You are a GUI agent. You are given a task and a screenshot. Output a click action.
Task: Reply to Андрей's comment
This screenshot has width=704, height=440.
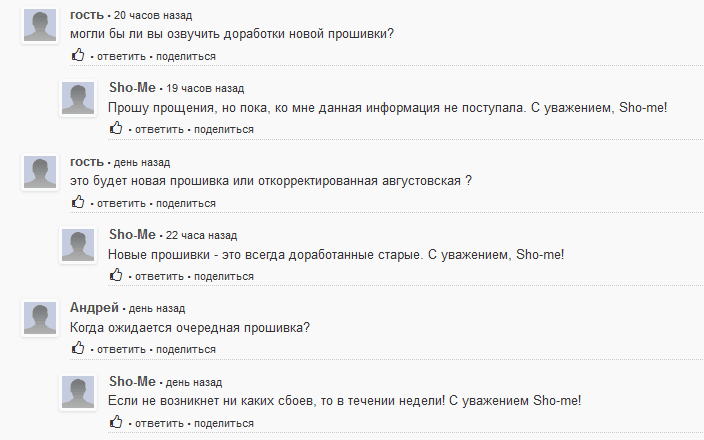(x=122, y=350)
